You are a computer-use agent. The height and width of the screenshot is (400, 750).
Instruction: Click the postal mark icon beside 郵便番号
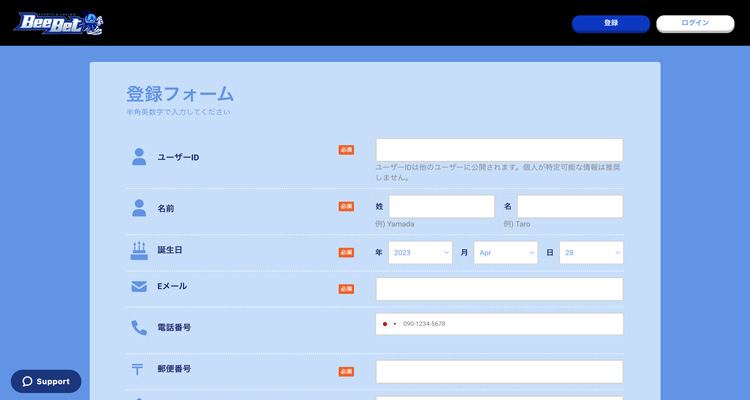(137, 369)
